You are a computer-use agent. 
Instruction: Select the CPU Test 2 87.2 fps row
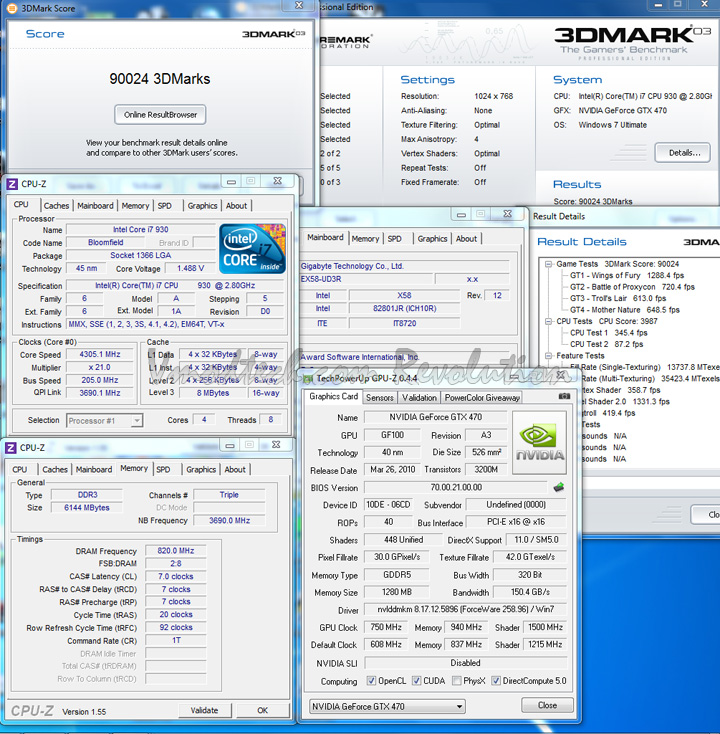point(606,344)
